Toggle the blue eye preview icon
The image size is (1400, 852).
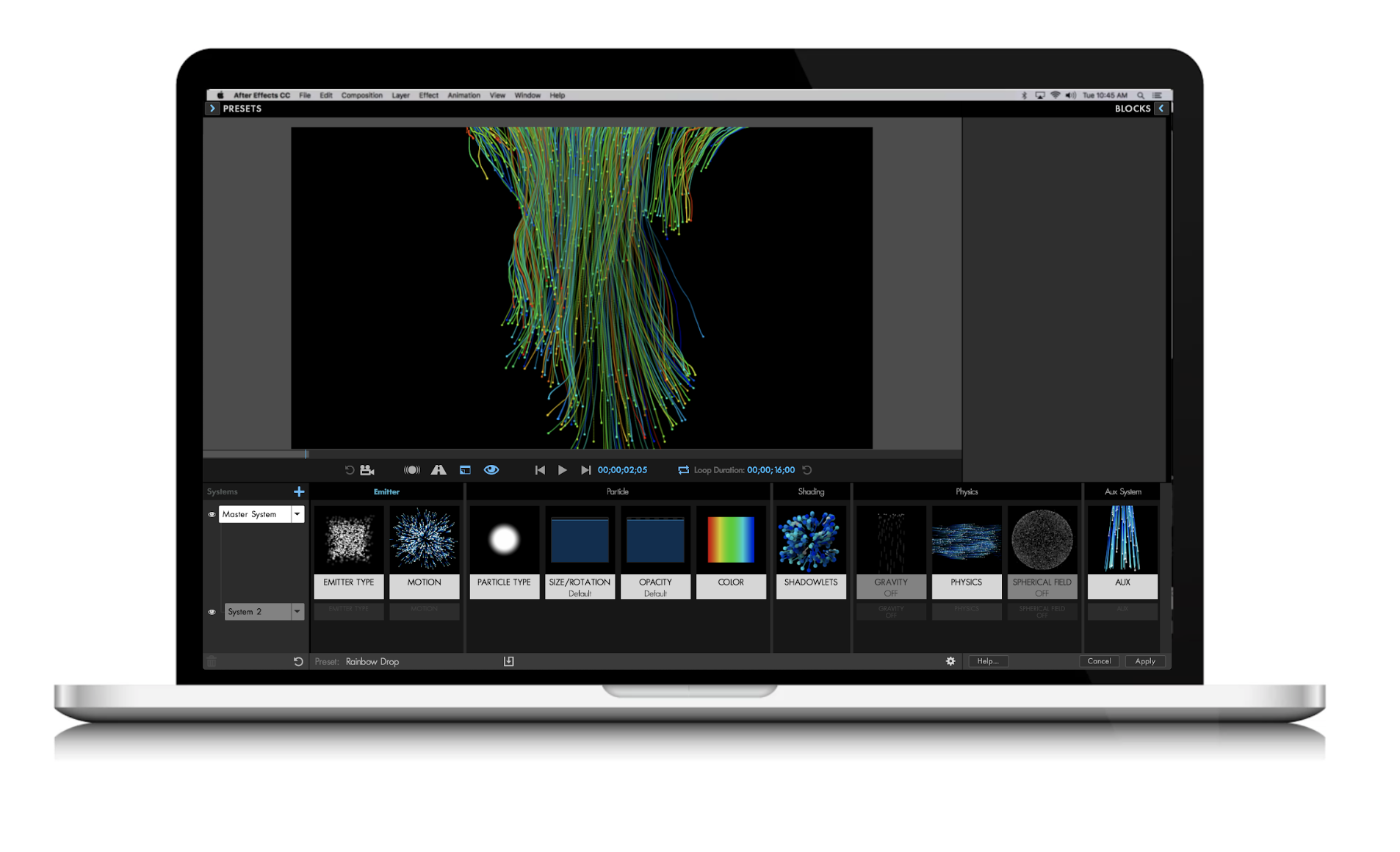click(491, 470)
